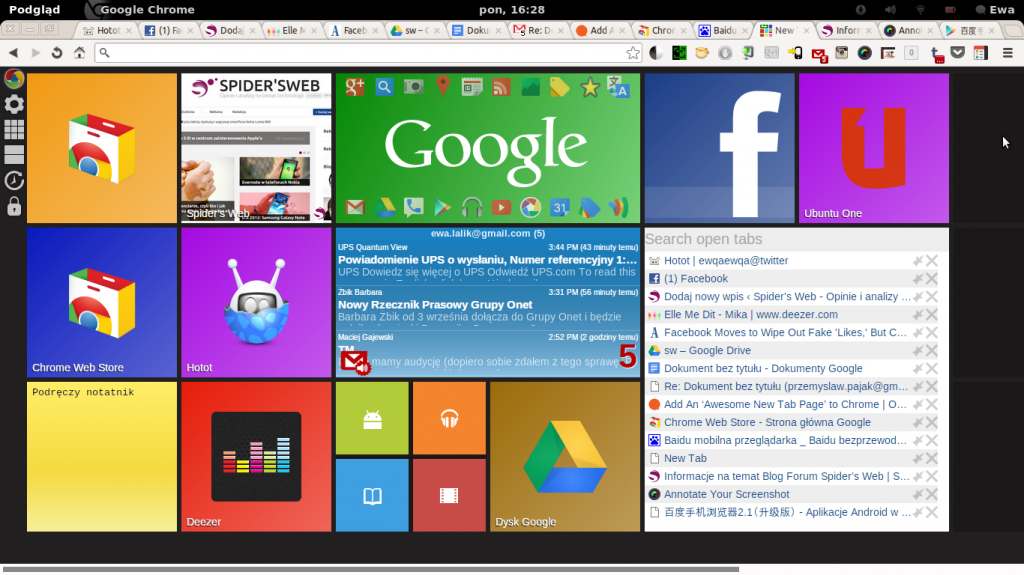Open RSS reader icon in Google tile
The height and width of the screenshot is (575, 1024).
tap(501, 87)
